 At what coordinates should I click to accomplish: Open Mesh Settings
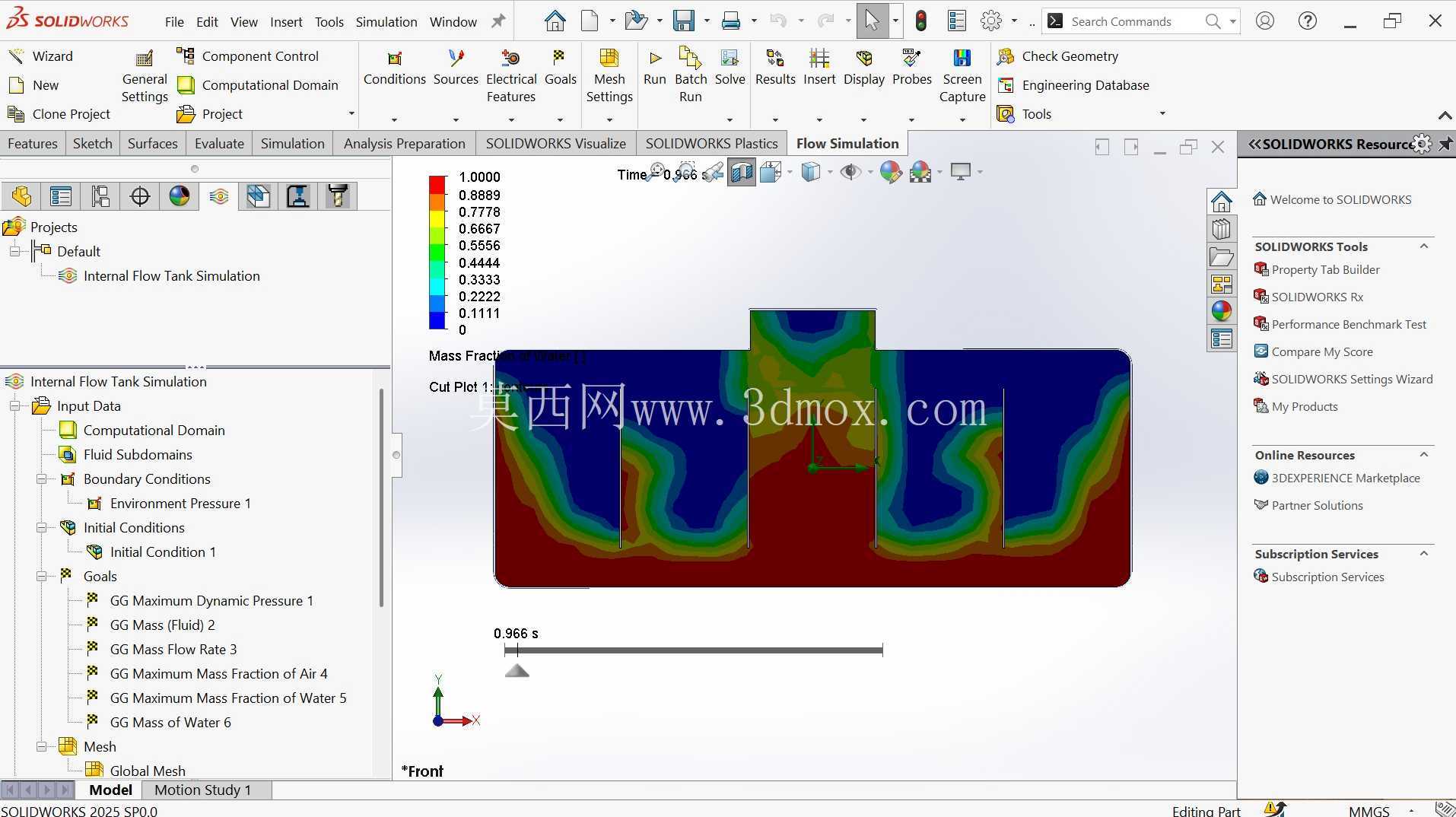609,77
